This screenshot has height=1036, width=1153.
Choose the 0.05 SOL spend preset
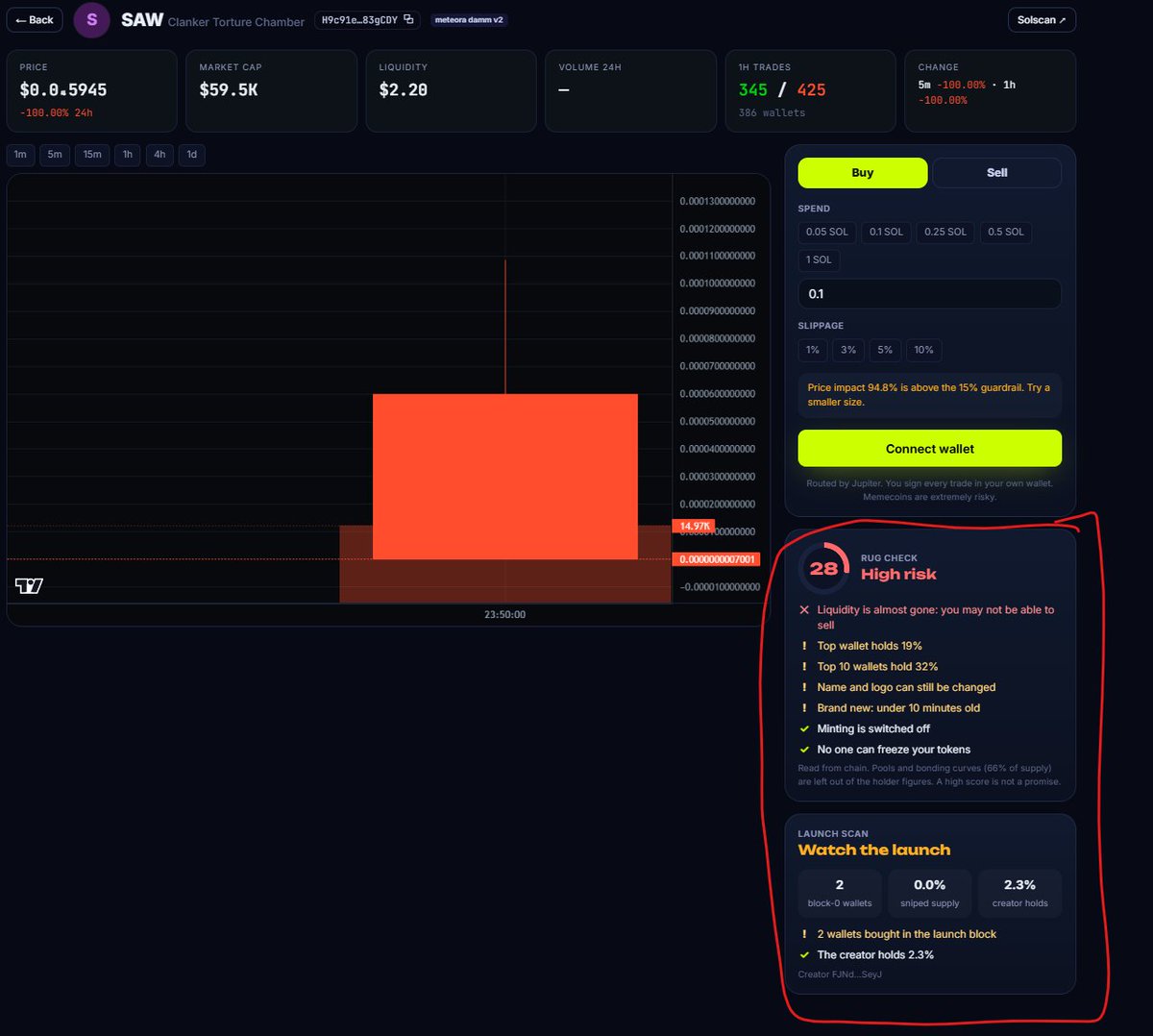tap(827, 232)
